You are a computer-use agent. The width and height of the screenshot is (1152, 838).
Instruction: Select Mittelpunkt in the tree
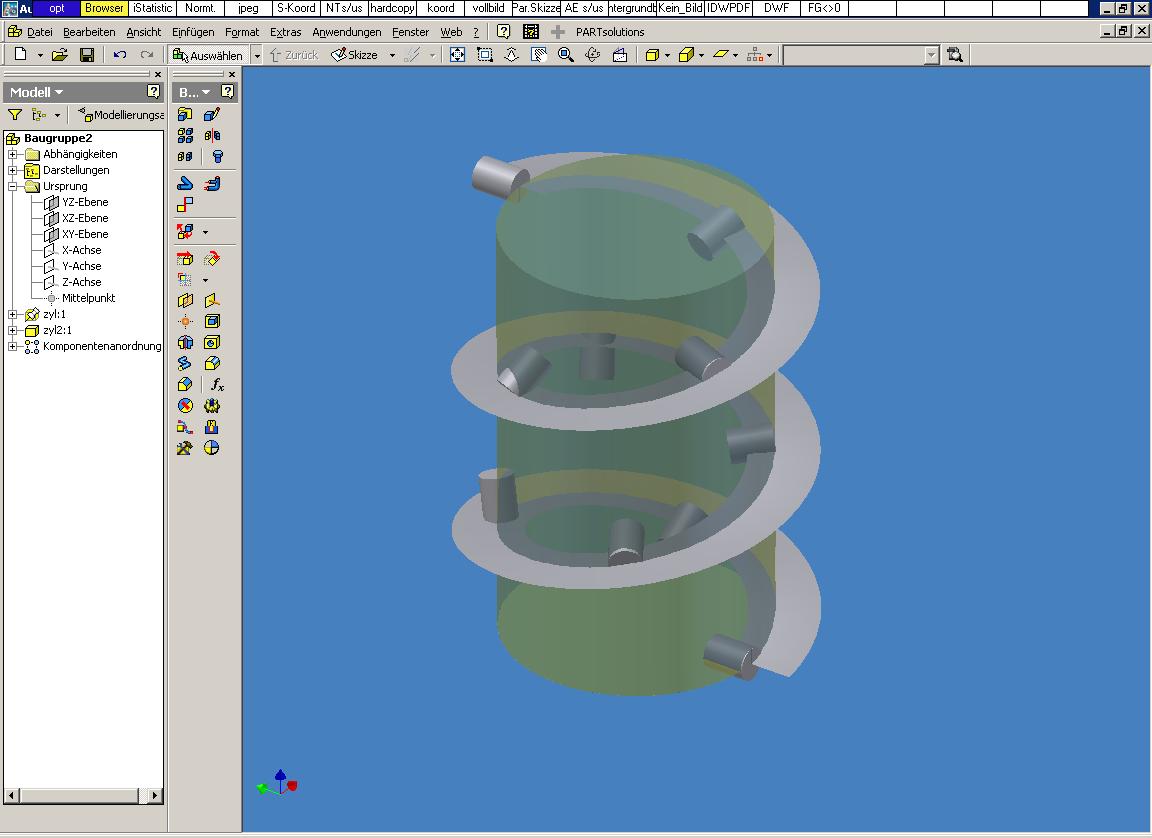[88, 298]
